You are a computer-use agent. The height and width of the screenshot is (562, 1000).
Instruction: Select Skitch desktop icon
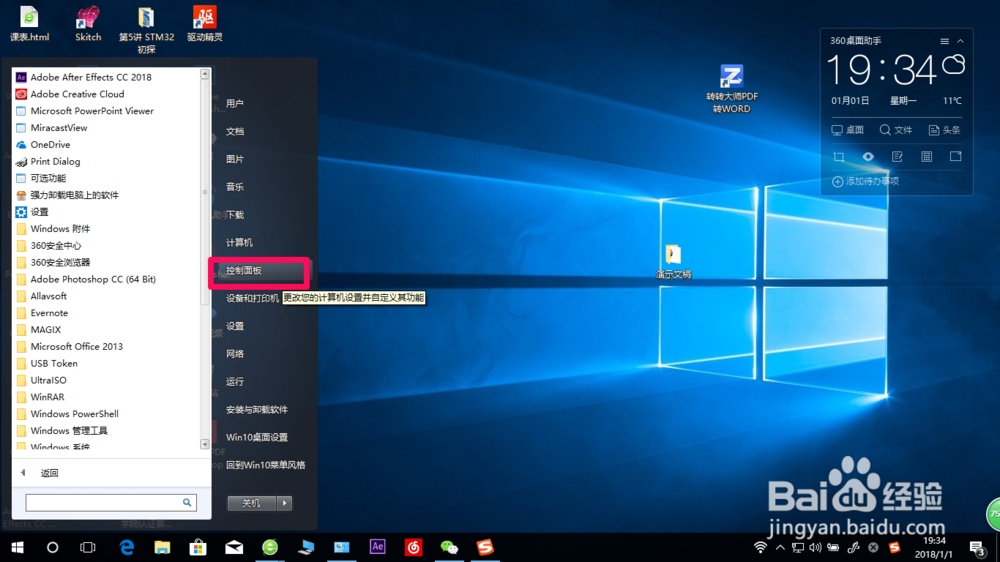[x=88, y=24]
